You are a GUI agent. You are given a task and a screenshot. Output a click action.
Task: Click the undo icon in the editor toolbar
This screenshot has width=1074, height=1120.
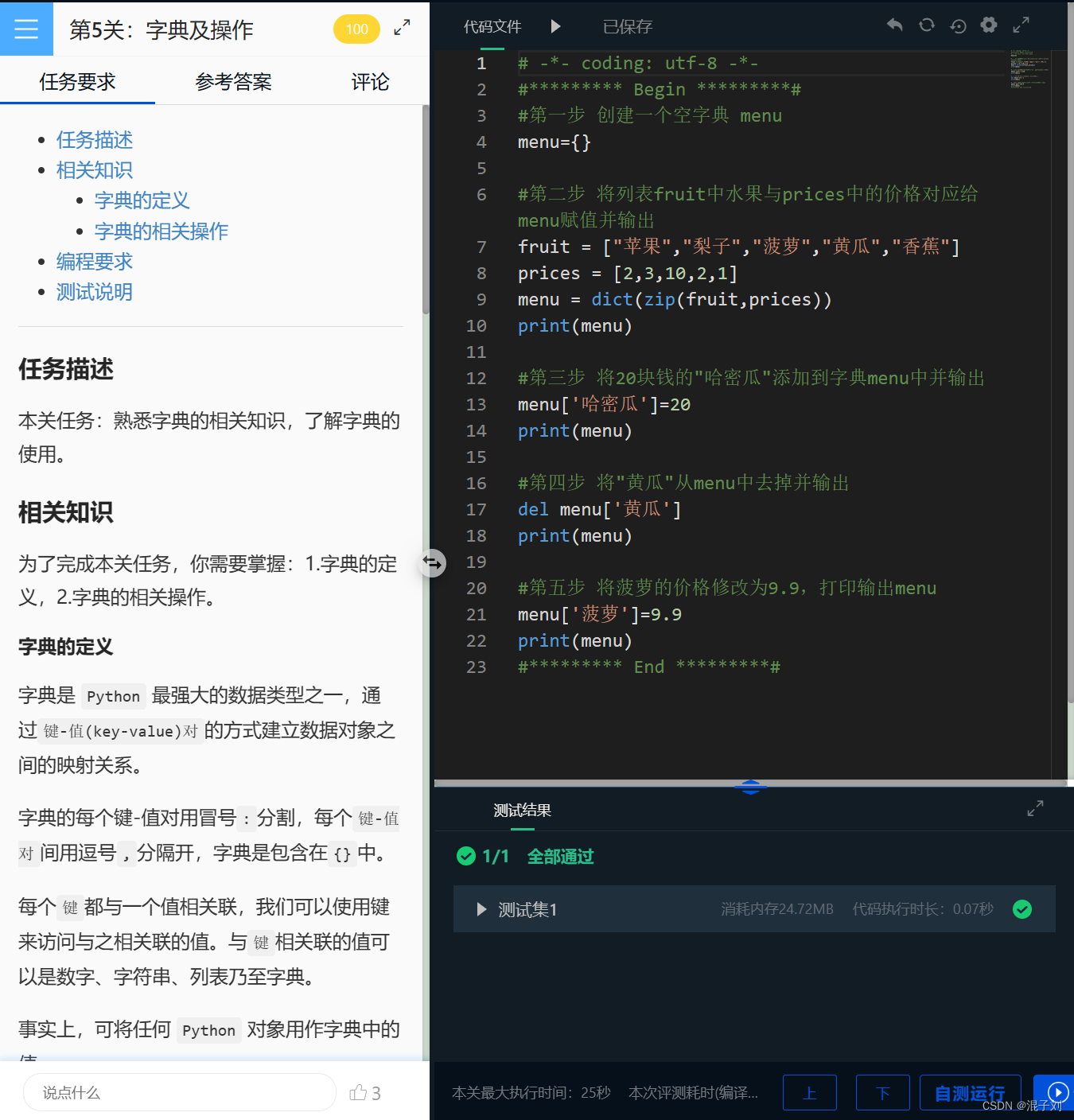click(x=894, y=25)
